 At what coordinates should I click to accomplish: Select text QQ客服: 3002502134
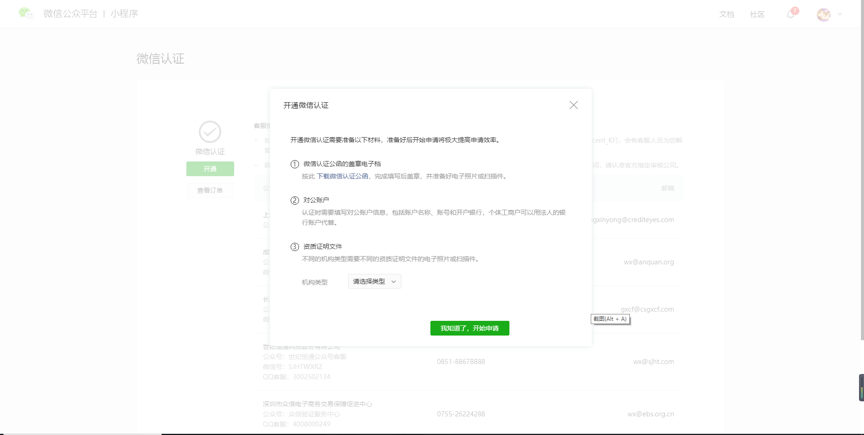point(296,377)
